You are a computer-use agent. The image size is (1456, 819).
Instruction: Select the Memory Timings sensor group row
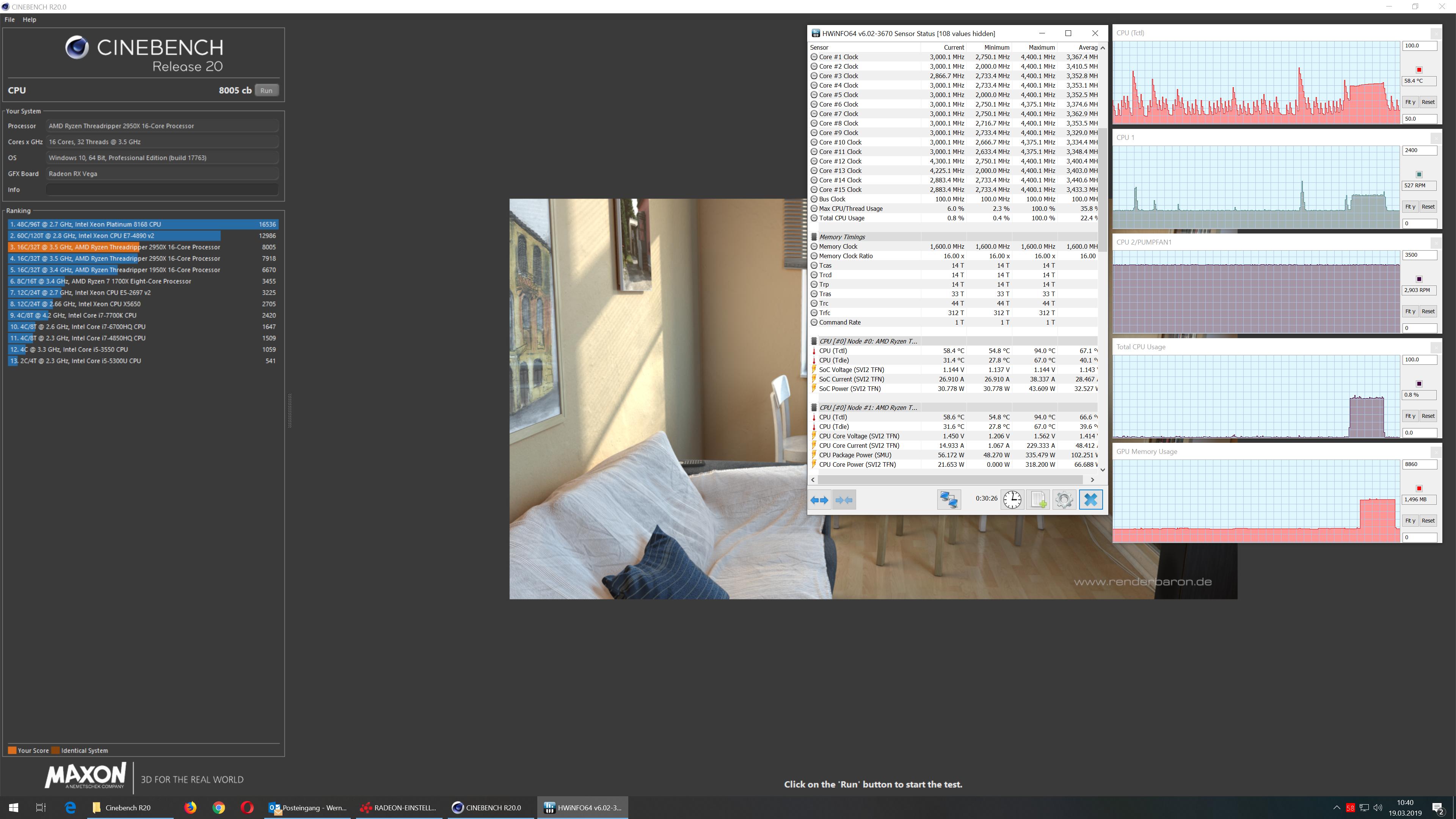pyautogui.click(x=842, y=237)
